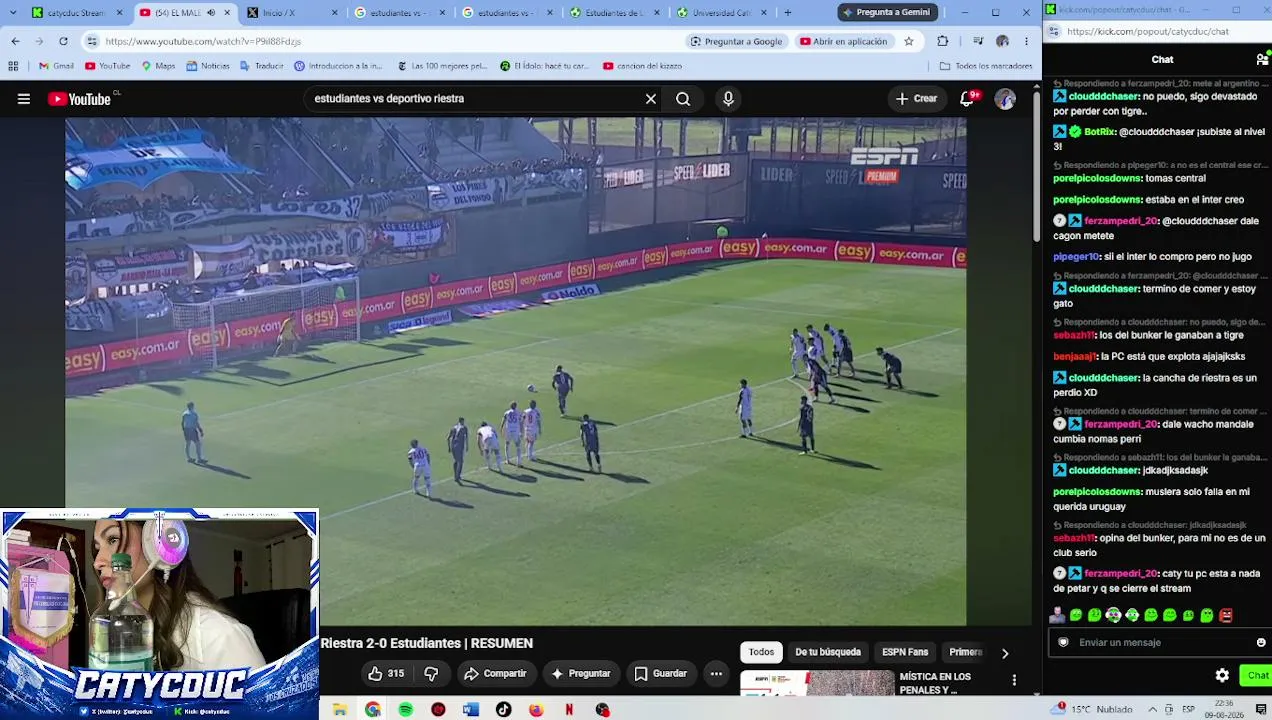Clear the YouTube search box text
This screenshot has height=720, width=1272.
pyautogui.click(x=650, y=99)
